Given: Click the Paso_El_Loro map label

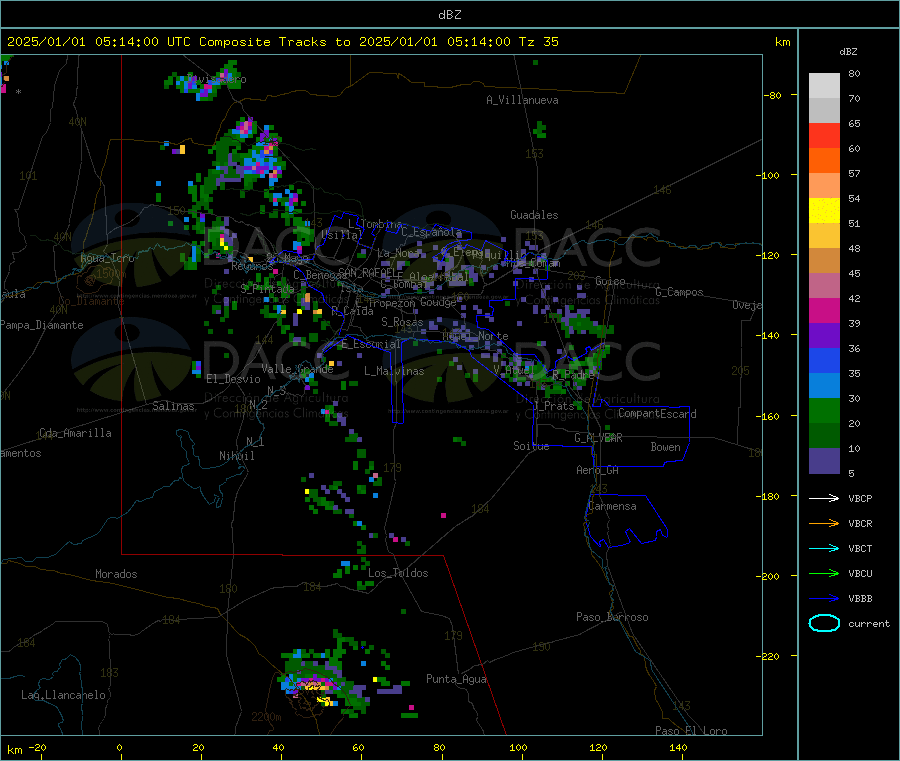Looking at the screenshot, I should click(691, 730).
